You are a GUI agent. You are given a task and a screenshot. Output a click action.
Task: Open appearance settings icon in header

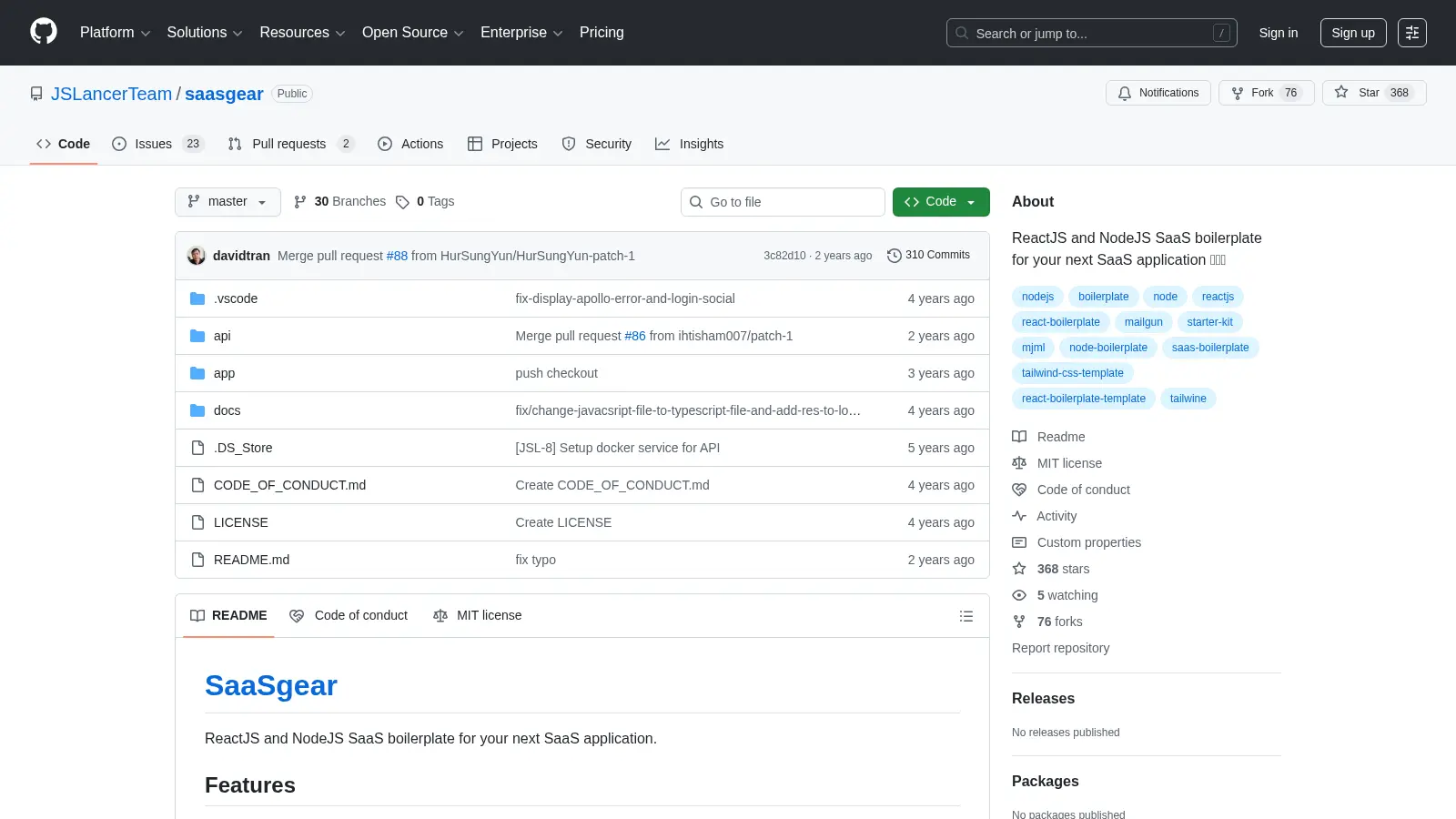[1412, 33]
